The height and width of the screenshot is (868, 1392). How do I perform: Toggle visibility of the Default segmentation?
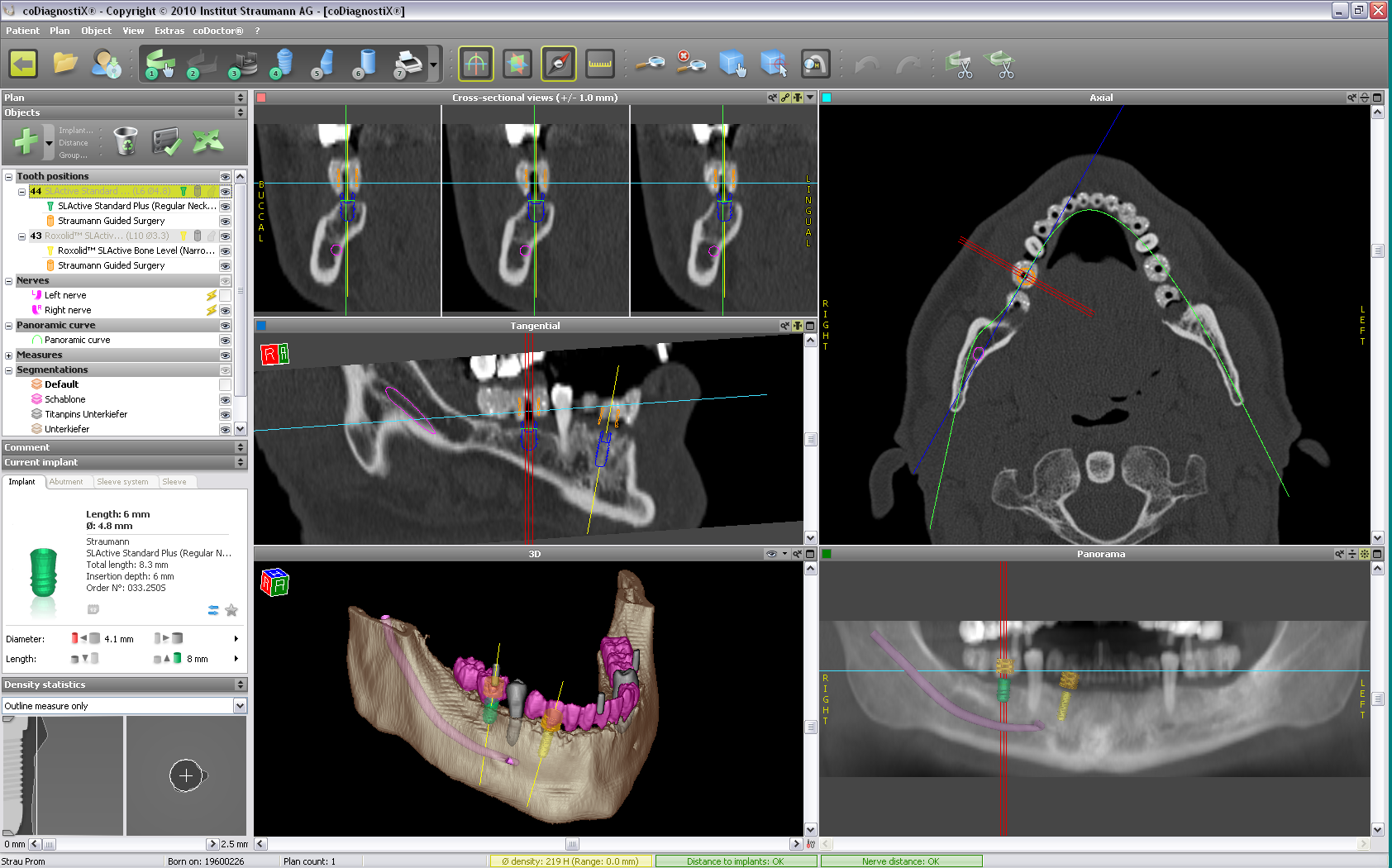pos(225,384)
